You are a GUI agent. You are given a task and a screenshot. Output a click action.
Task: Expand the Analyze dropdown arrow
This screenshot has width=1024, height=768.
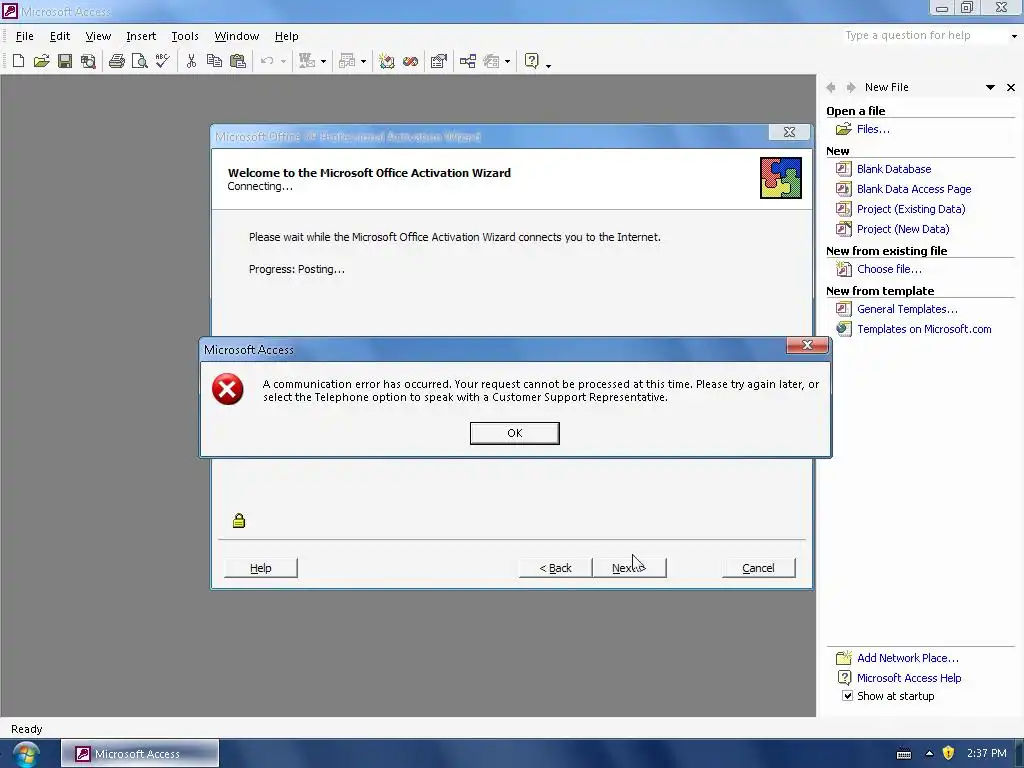pos(364,61)
